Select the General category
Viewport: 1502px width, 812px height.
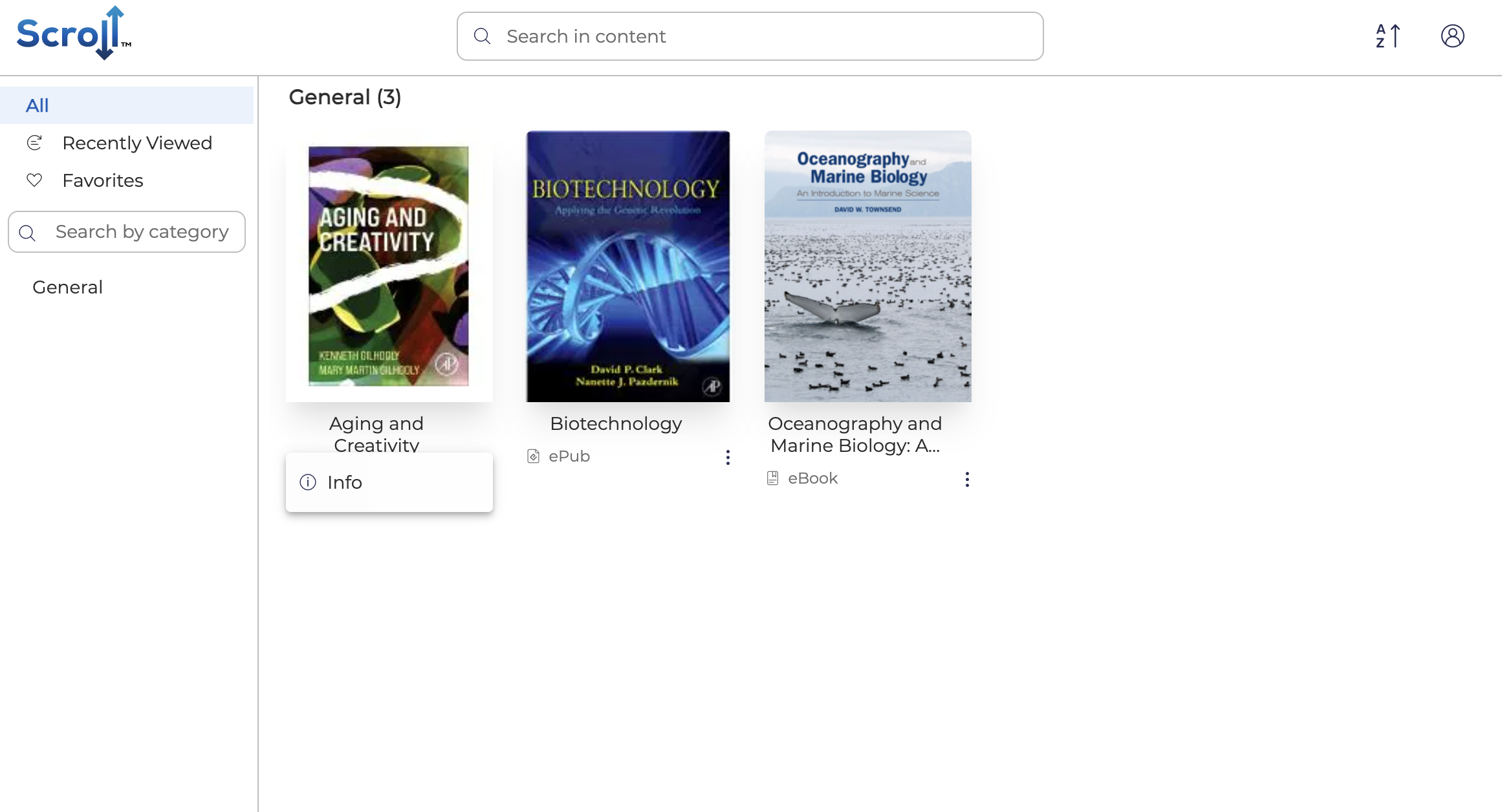tap(67, 287)
